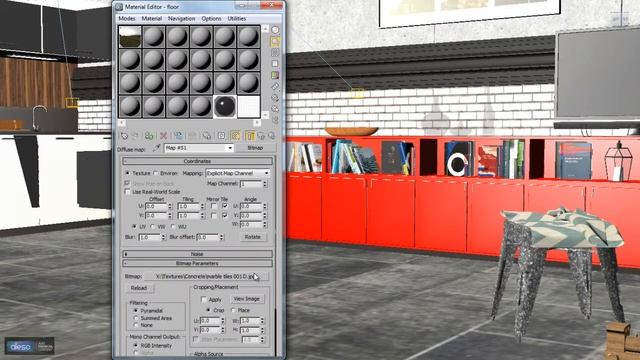
Task: Click the W Angle input field
Action: point(251,224)
